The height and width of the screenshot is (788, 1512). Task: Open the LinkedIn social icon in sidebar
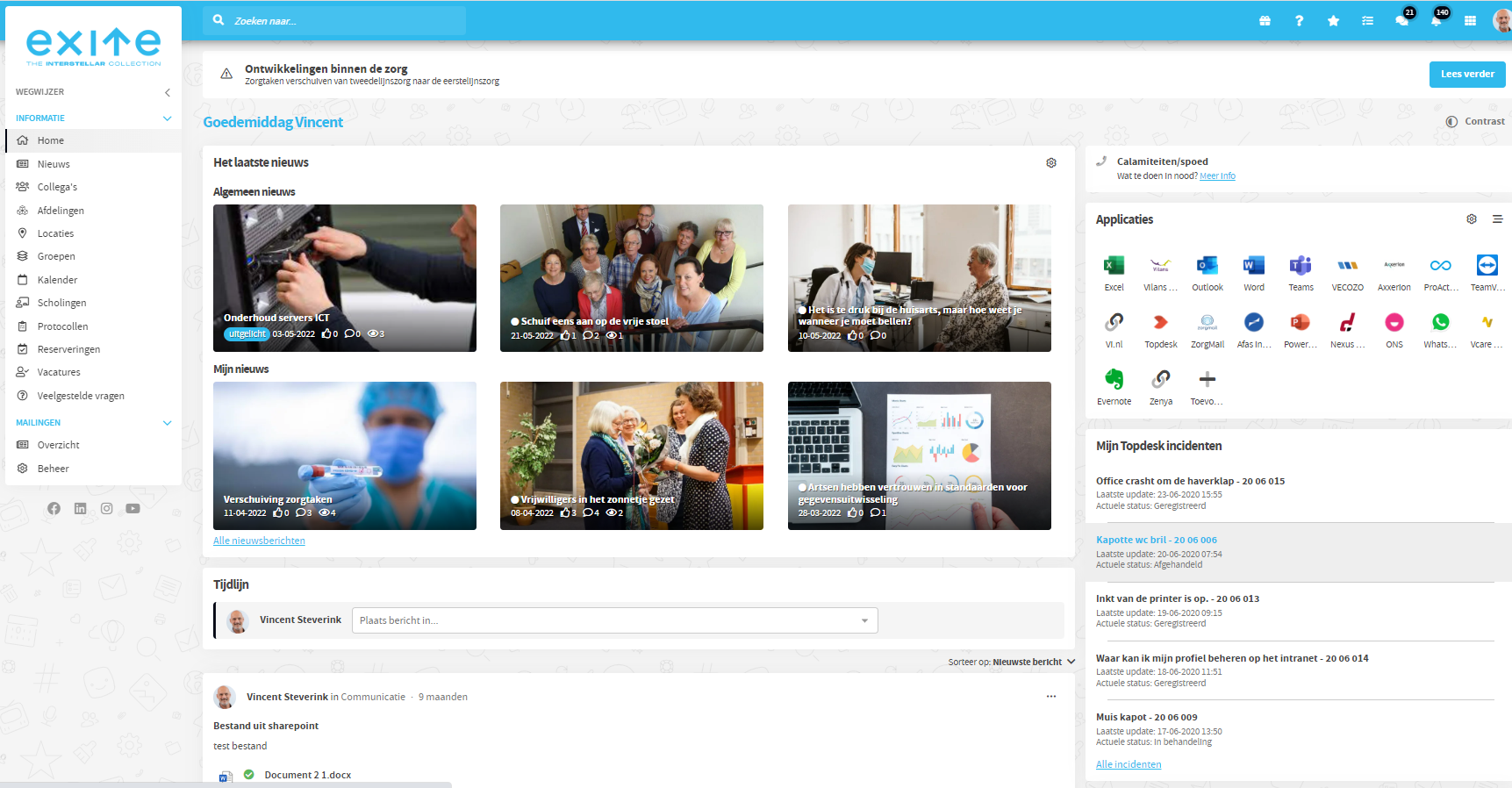(x=81, y=508)
